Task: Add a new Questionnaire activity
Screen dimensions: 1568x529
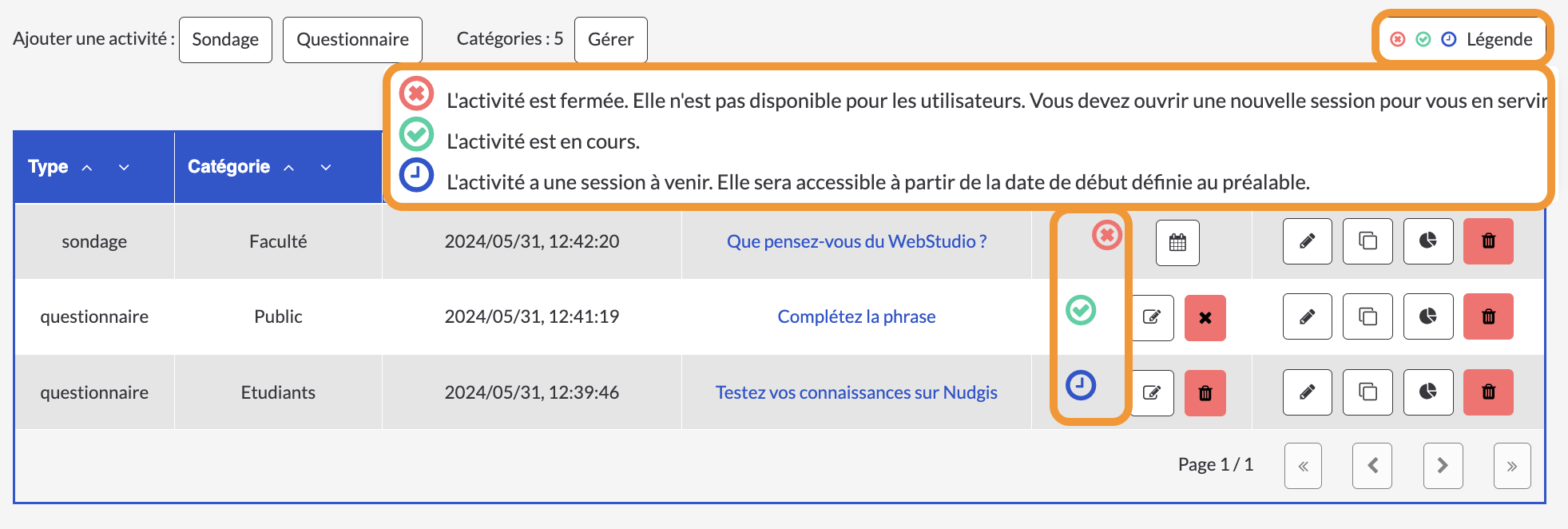Action: [352, 40]
